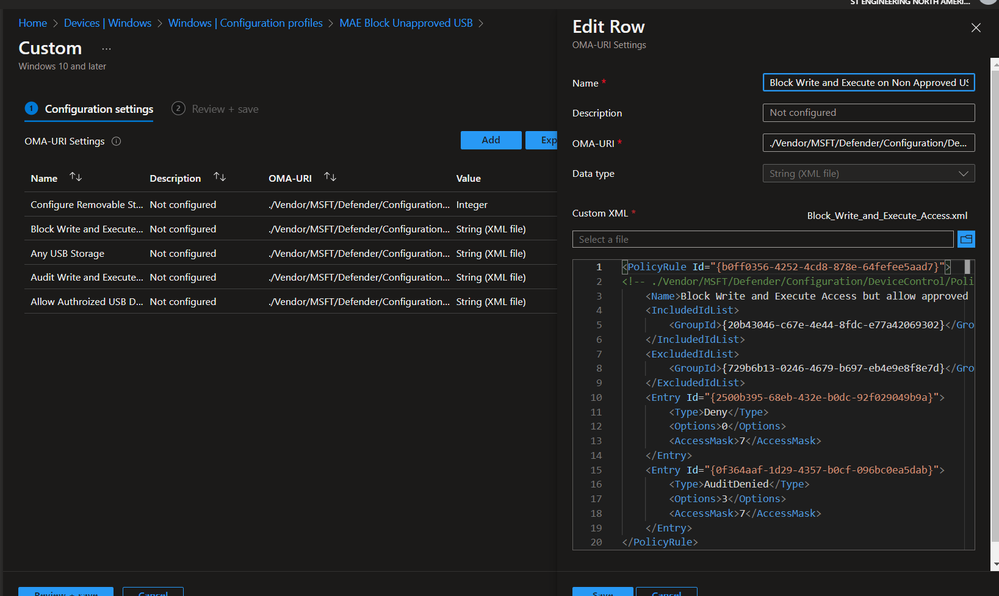Click the IncludedIdList opening tag line
999x596 pixels.
[693, 310]
